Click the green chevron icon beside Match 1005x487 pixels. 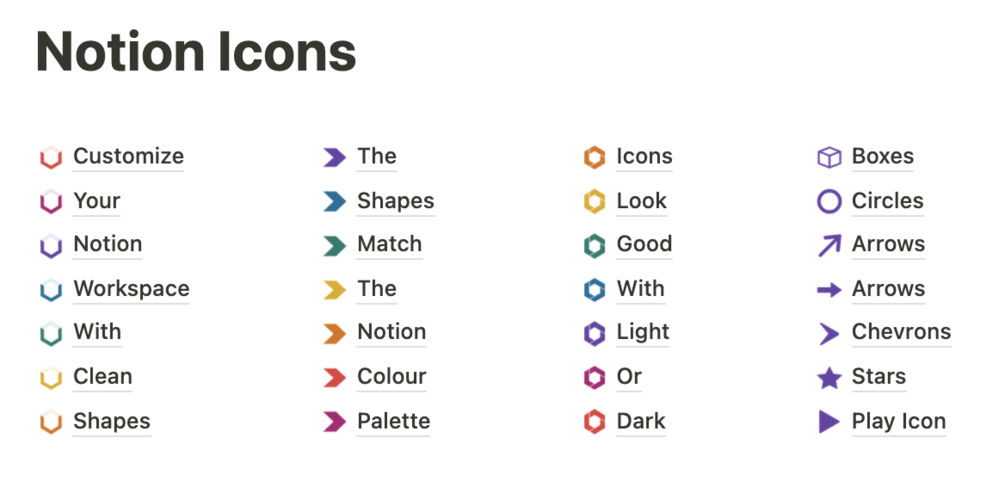click(334, 245)
